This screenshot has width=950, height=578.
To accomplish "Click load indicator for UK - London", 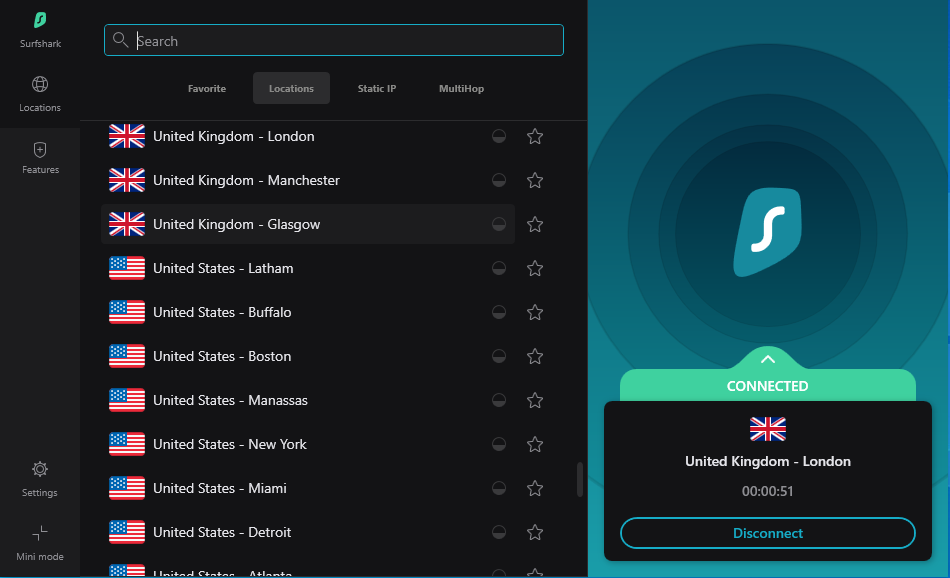I will pos(499,136).
